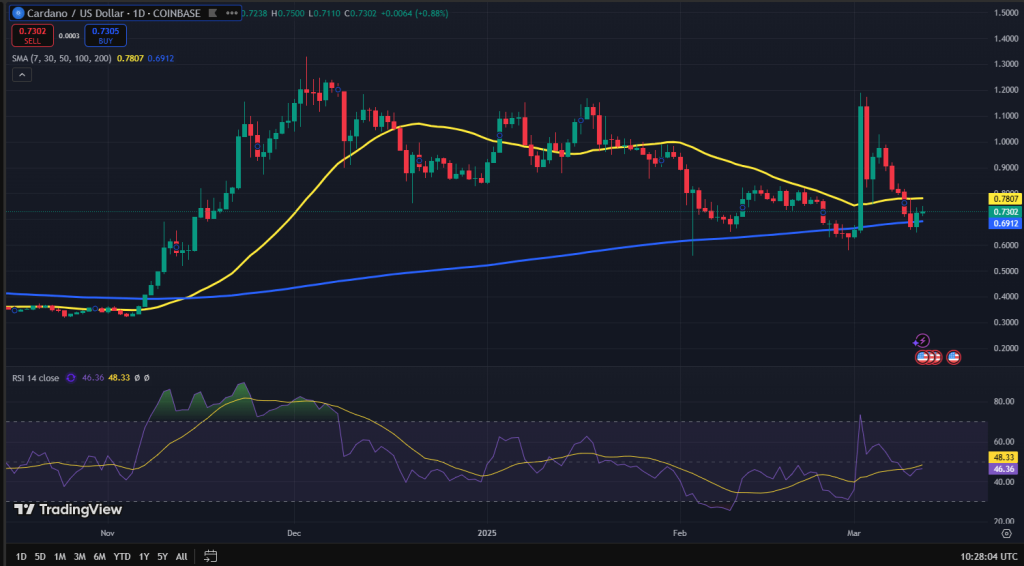Click the flag icon beside COINBASE

[x=212, y=12]
